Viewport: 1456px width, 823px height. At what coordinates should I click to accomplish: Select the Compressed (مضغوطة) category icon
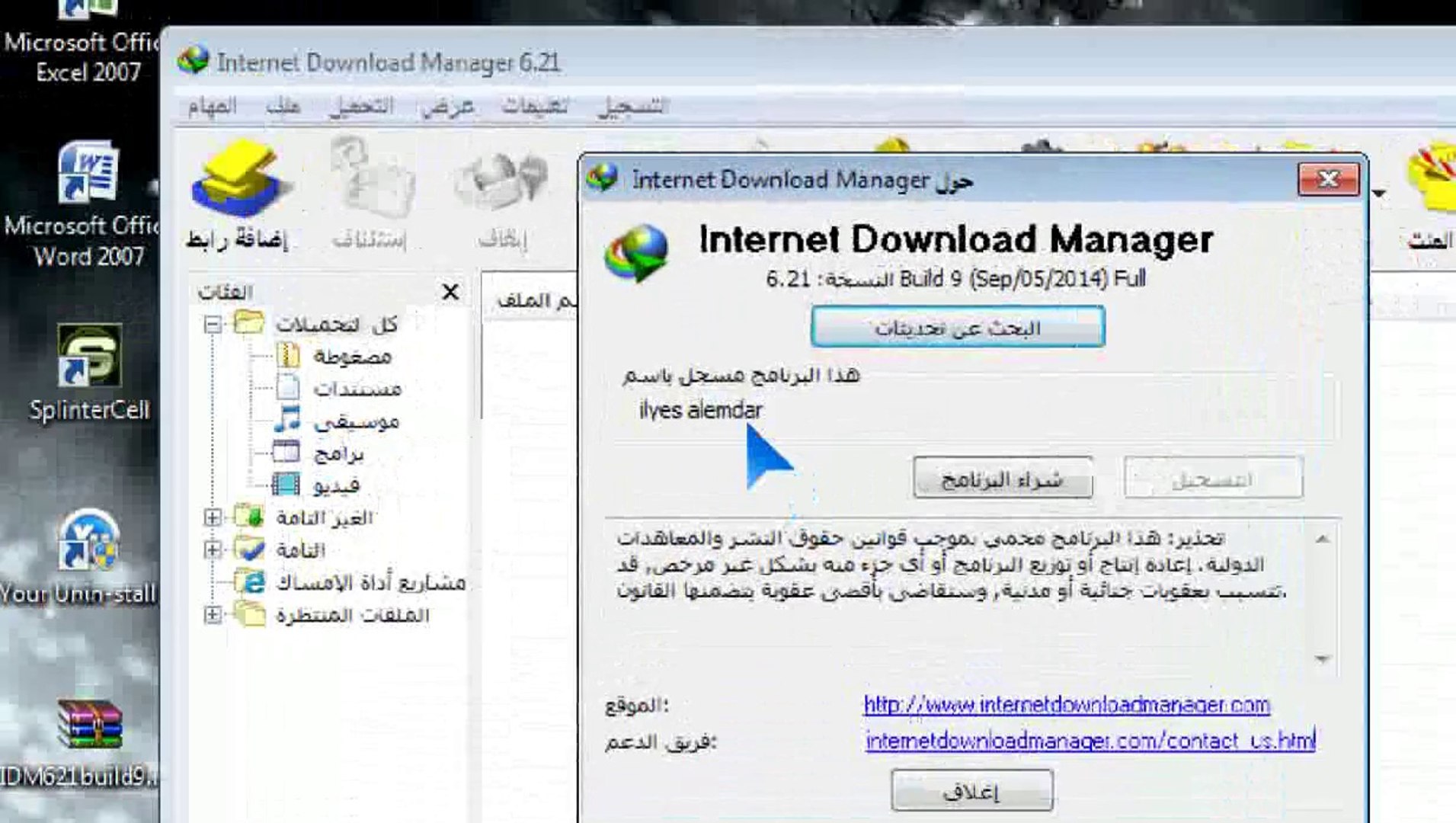(288, 355)
